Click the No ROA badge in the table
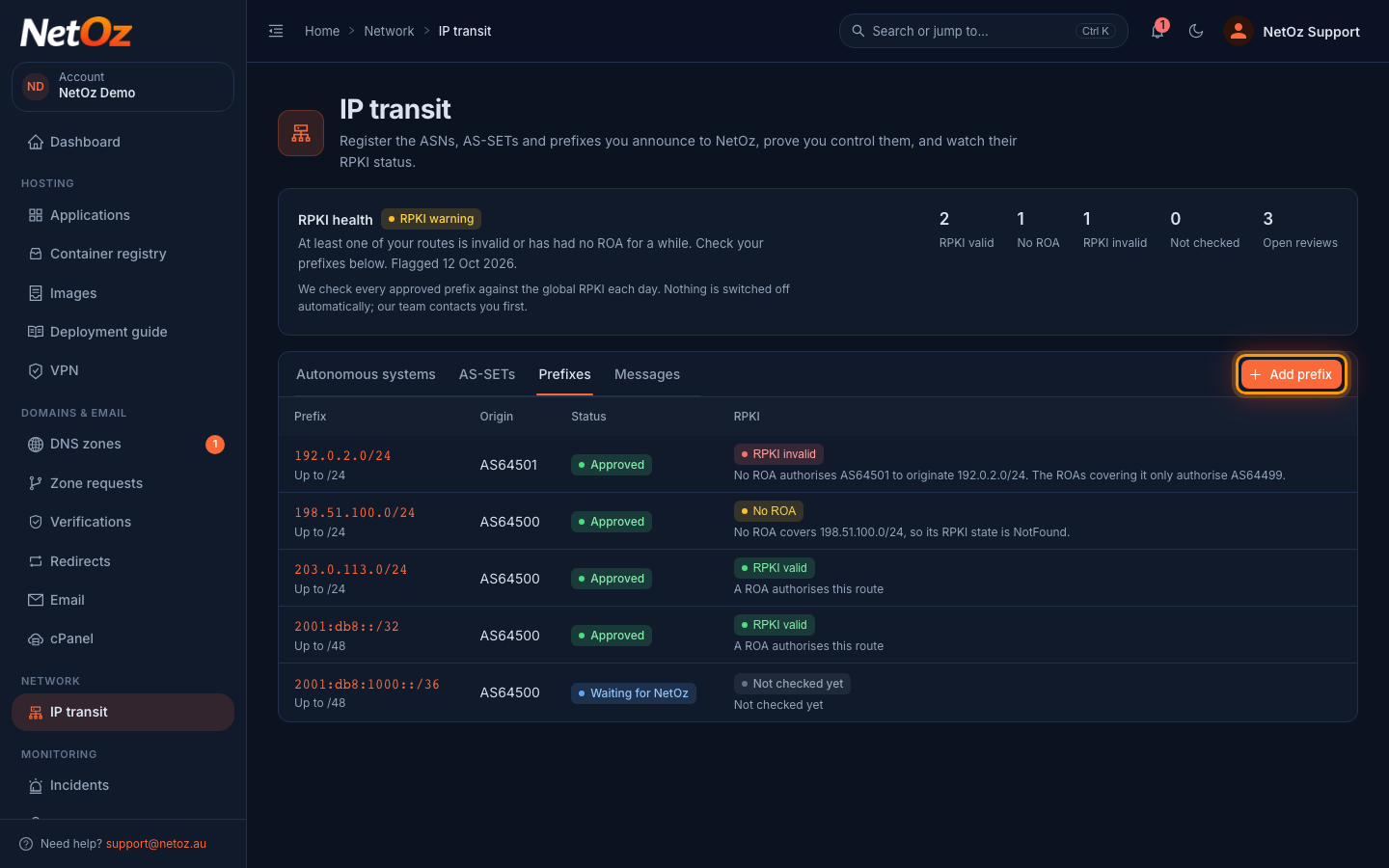Screen dimensions: 1389x868 pos(769,511)
